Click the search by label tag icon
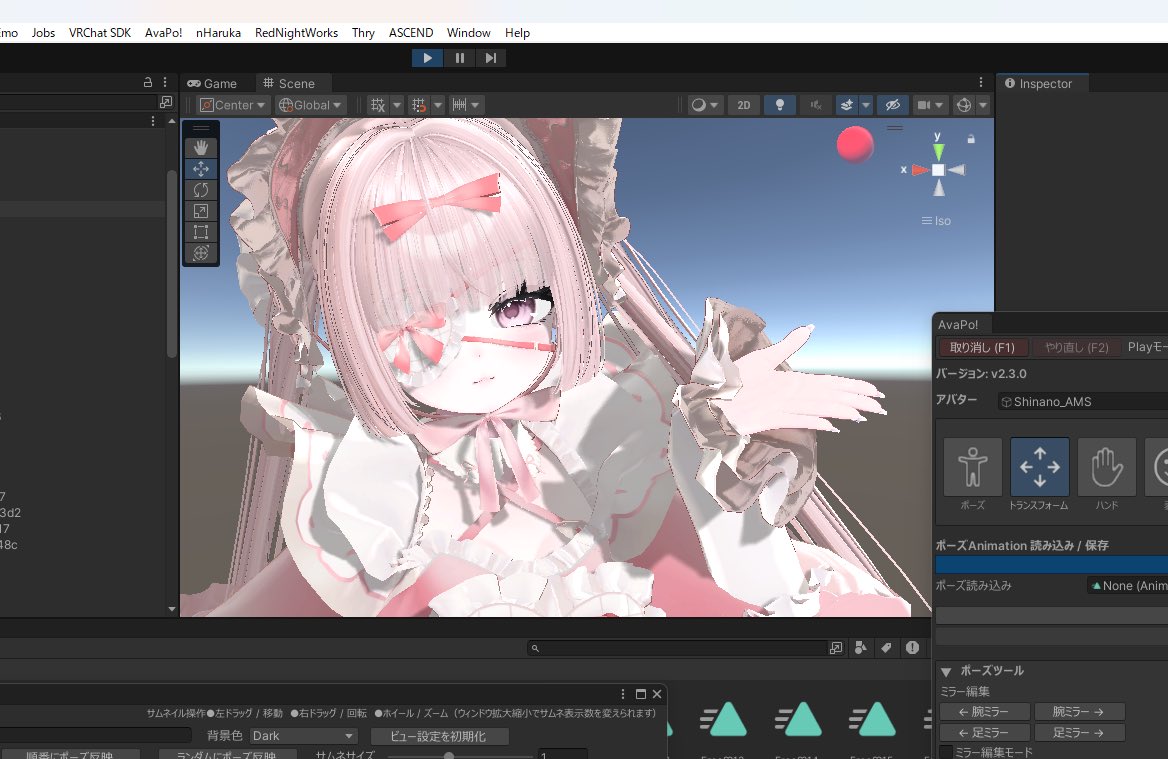 pyautogui.click(x=886, y=648)
